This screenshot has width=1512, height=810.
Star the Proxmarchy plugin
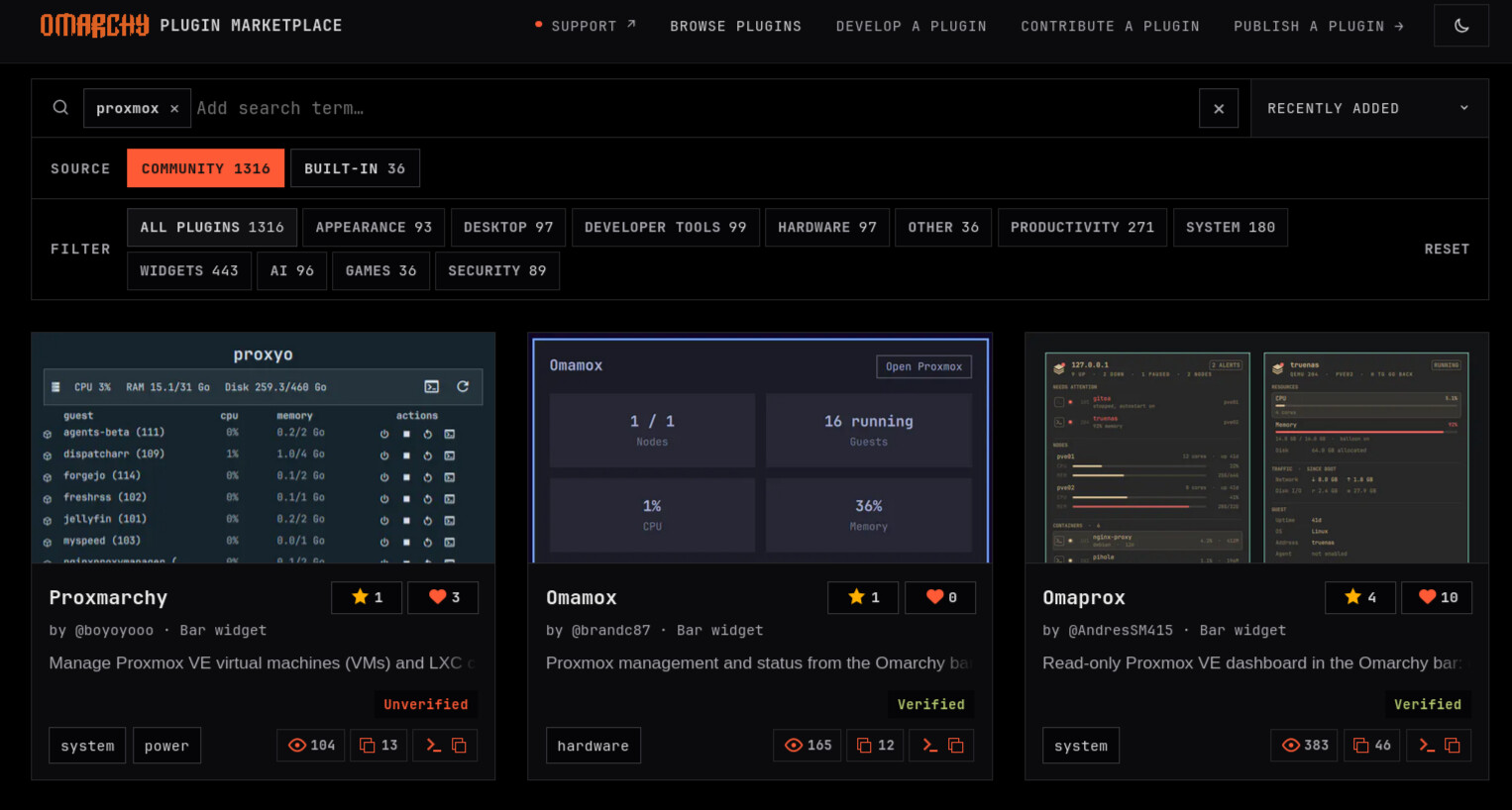click(367, 597)
